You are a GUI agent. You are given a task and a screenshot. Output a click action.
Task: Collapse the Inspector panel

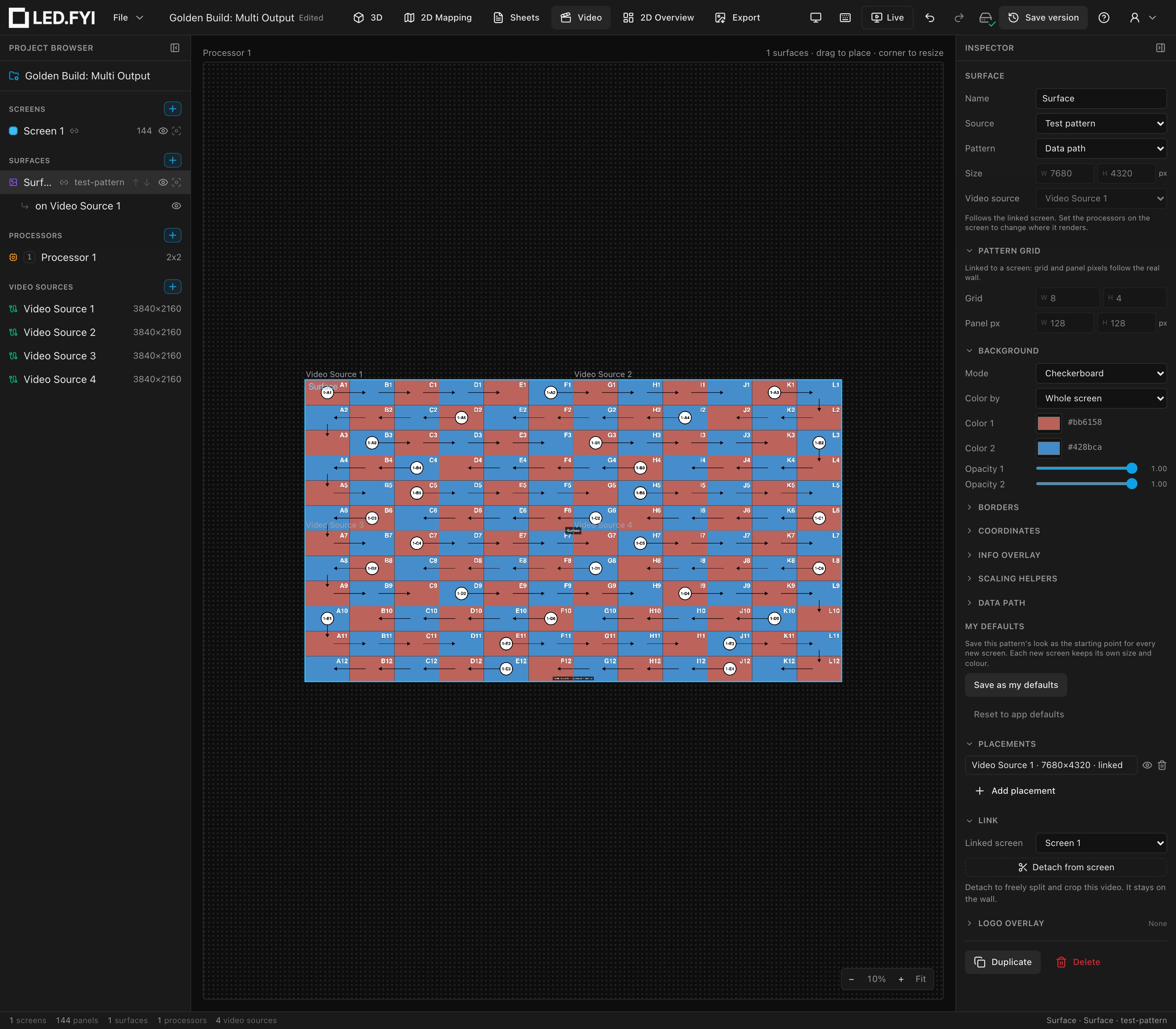tap(1161, 48)
